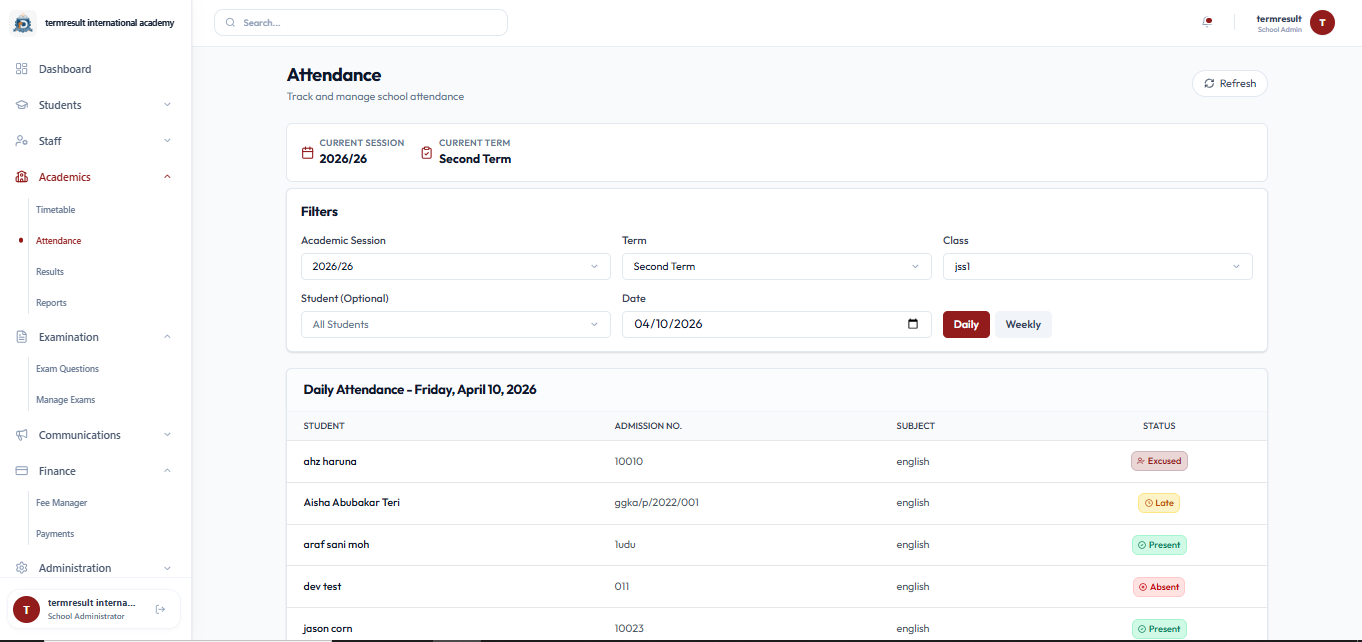1362x642 pixels.
Task: Expand the Communications menu chevron
Action: pyautogui.click(x=167, y=435)
